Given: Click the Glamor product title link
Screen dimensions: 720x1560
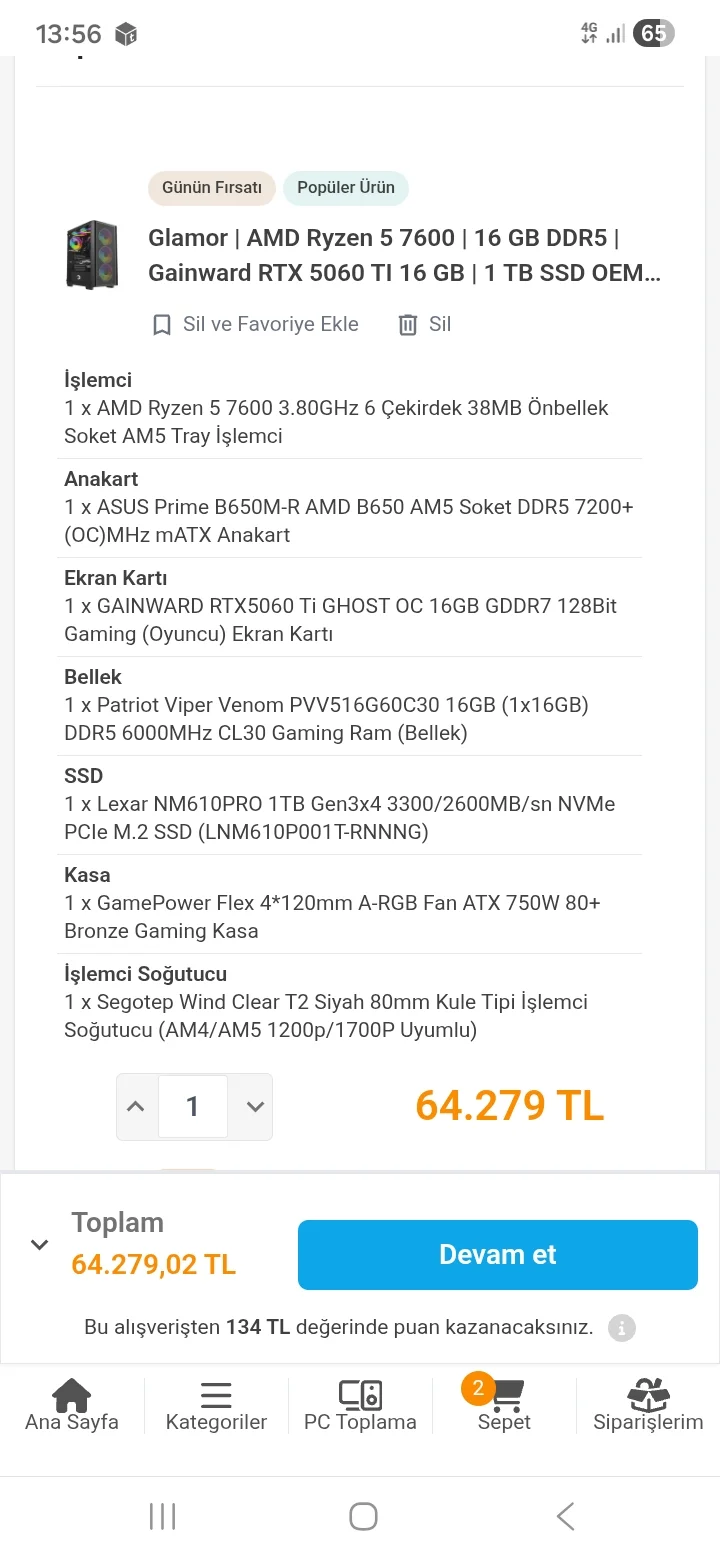Looking at the screenshot, I should pos(404,255).
